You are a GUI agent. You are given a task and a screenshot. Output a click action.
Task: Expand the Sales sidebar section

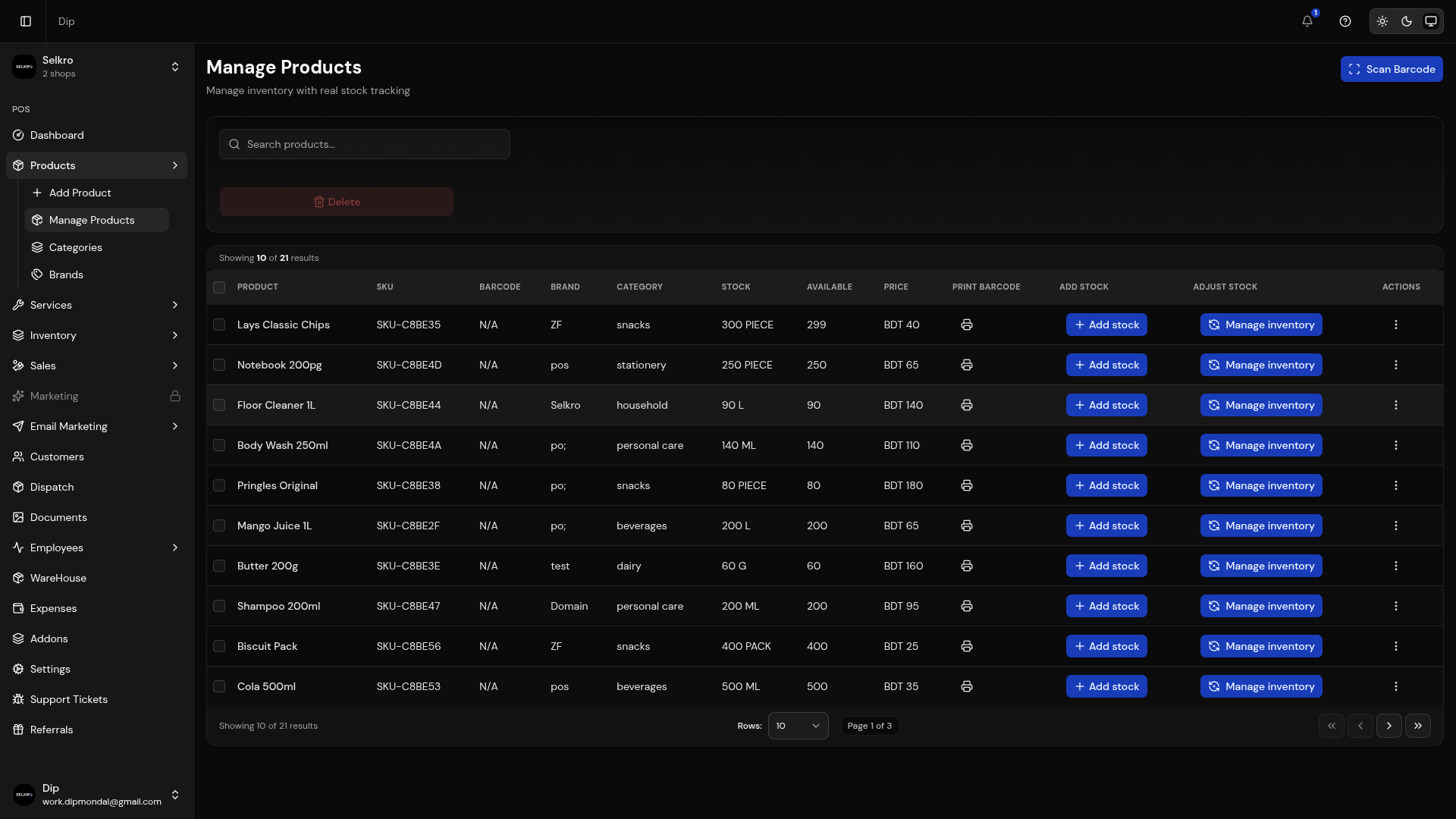click(x=96, y=366)
